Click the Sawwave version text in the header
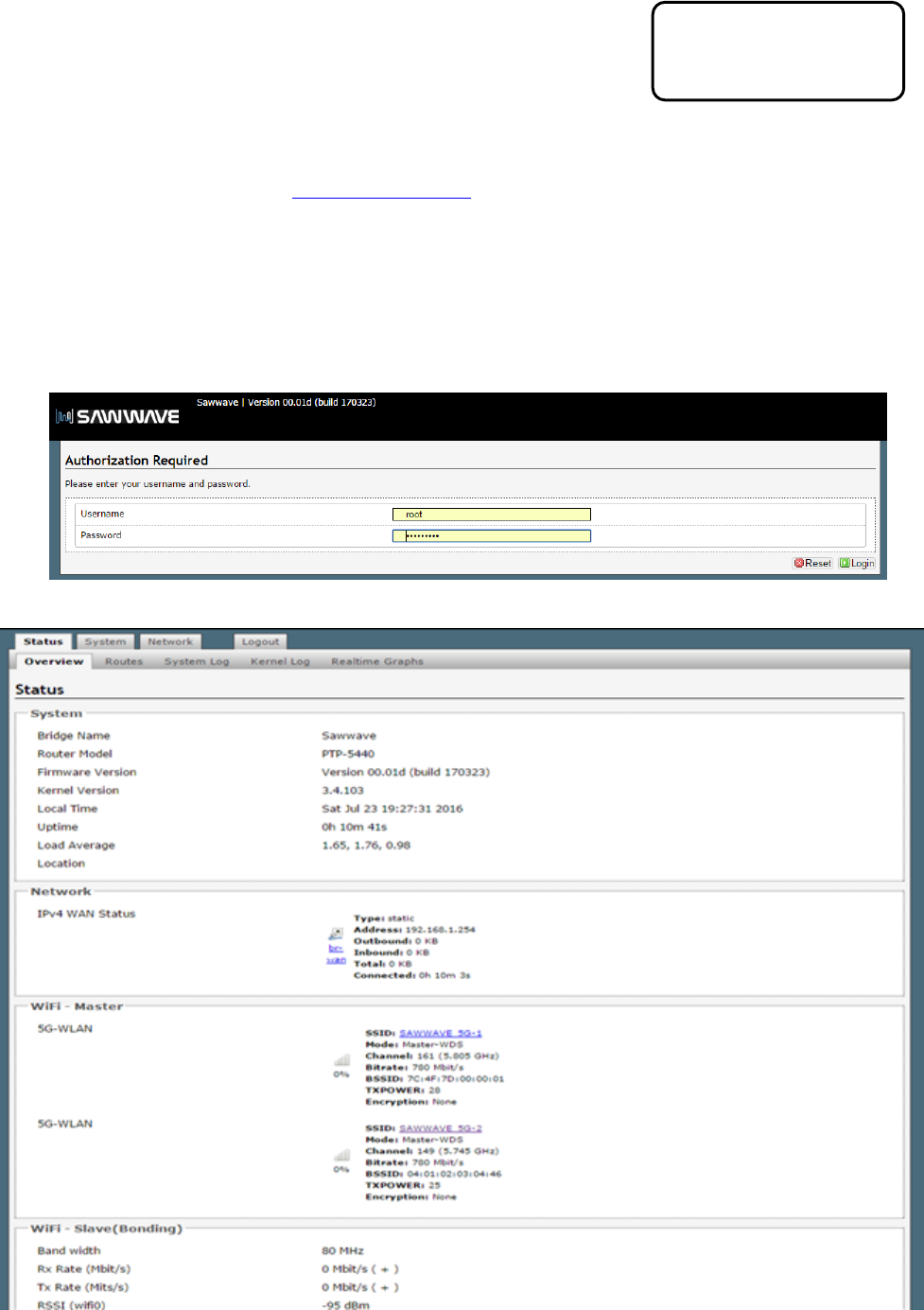Screen dimensions: 924x1310 [x=287, y=402]
